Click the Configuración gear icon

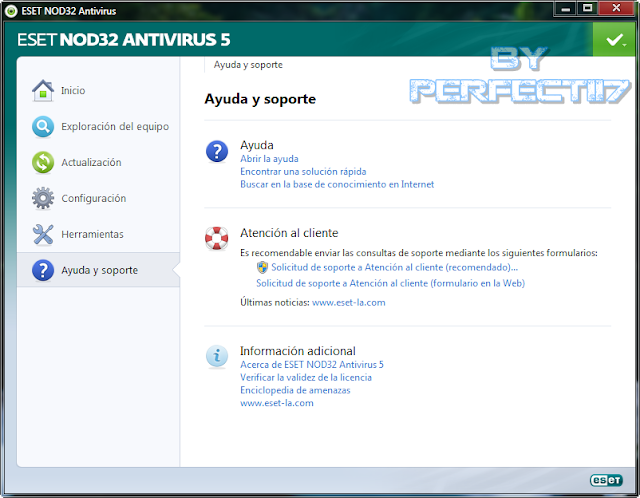[43, 198]
